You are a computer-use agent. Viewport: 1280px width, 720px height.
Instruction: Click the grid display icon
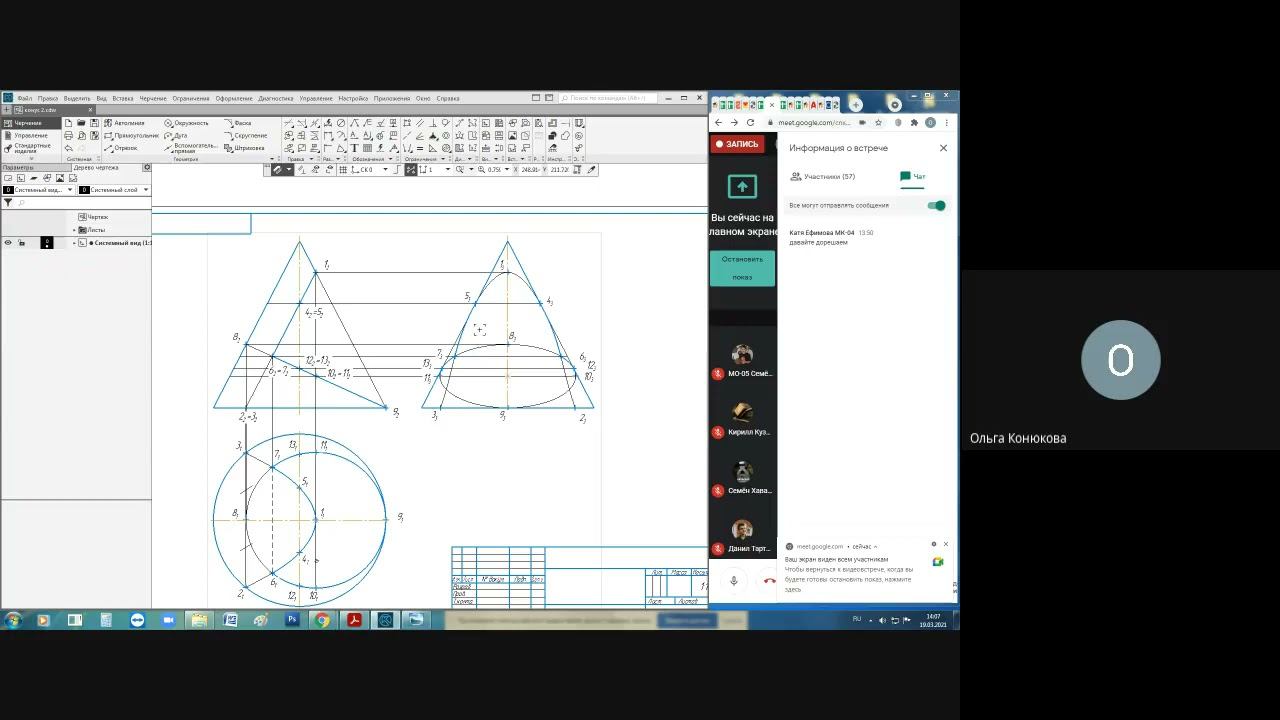tap(343, 170)
